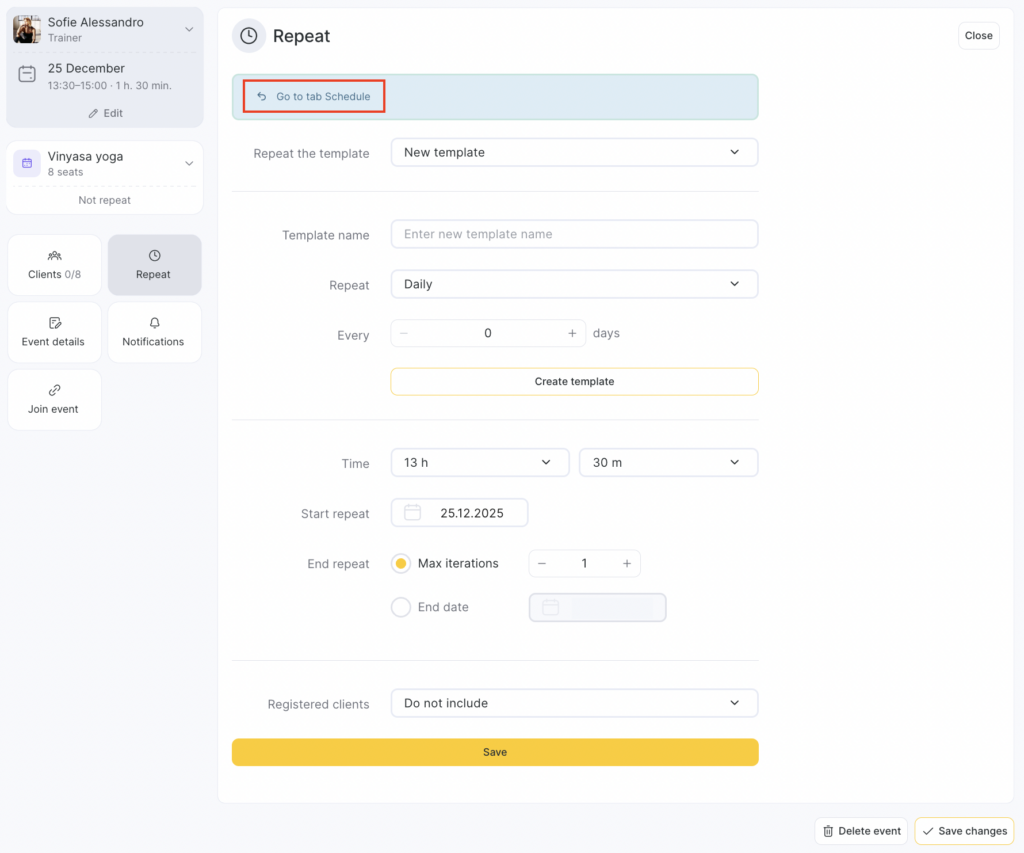Viewport: 1024px width, 853px height.
Task: Click Sofie Alessandro's trainer avatar
Action: pyautogui.click(x=27, y=29)
